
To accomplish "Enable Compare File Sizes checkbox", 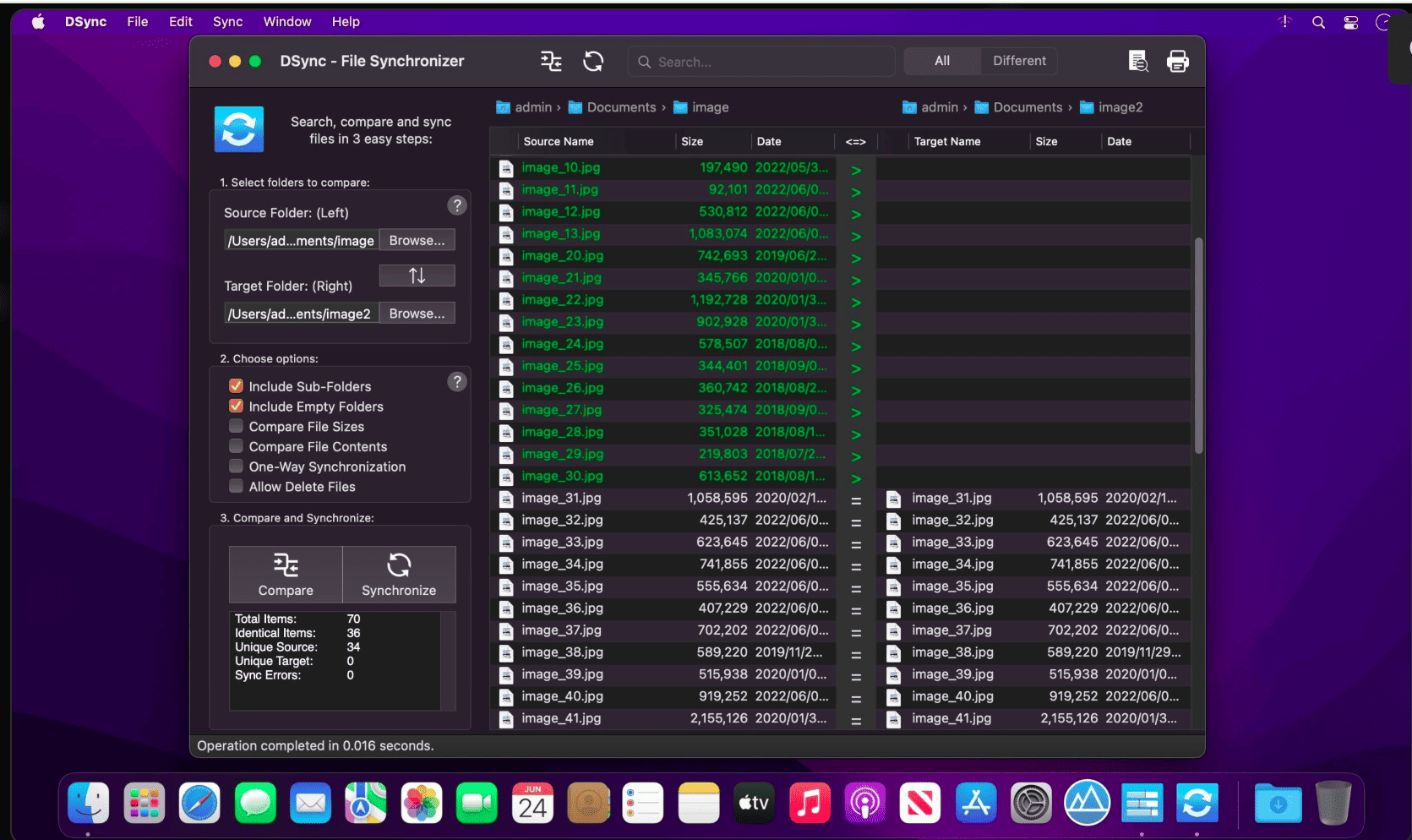I will [x=237, y=427].
